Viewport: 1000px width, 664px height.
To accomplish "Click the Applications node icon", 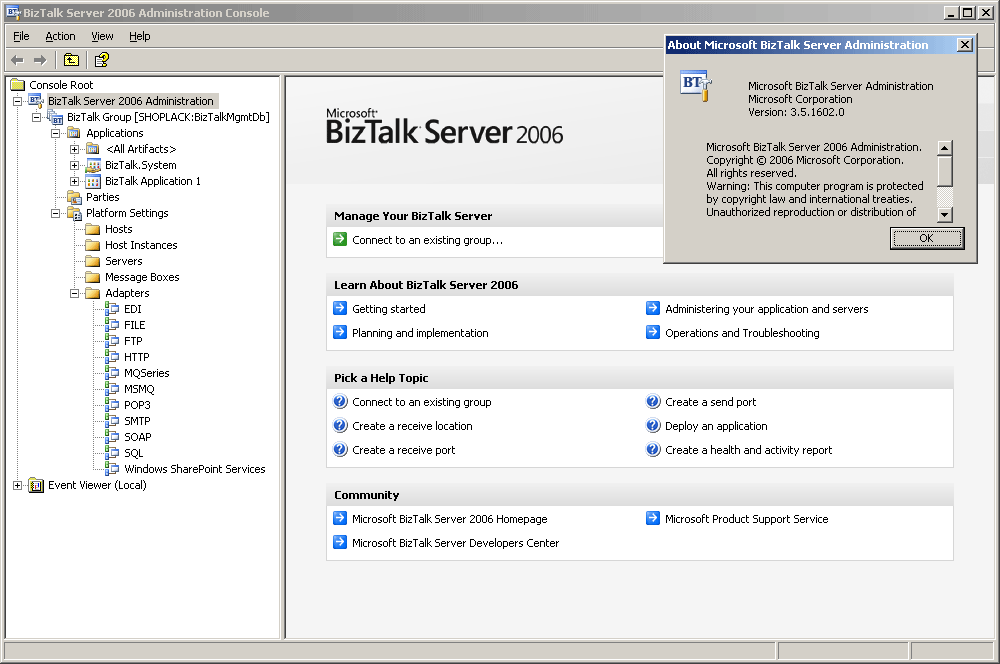I will point(74,133).
